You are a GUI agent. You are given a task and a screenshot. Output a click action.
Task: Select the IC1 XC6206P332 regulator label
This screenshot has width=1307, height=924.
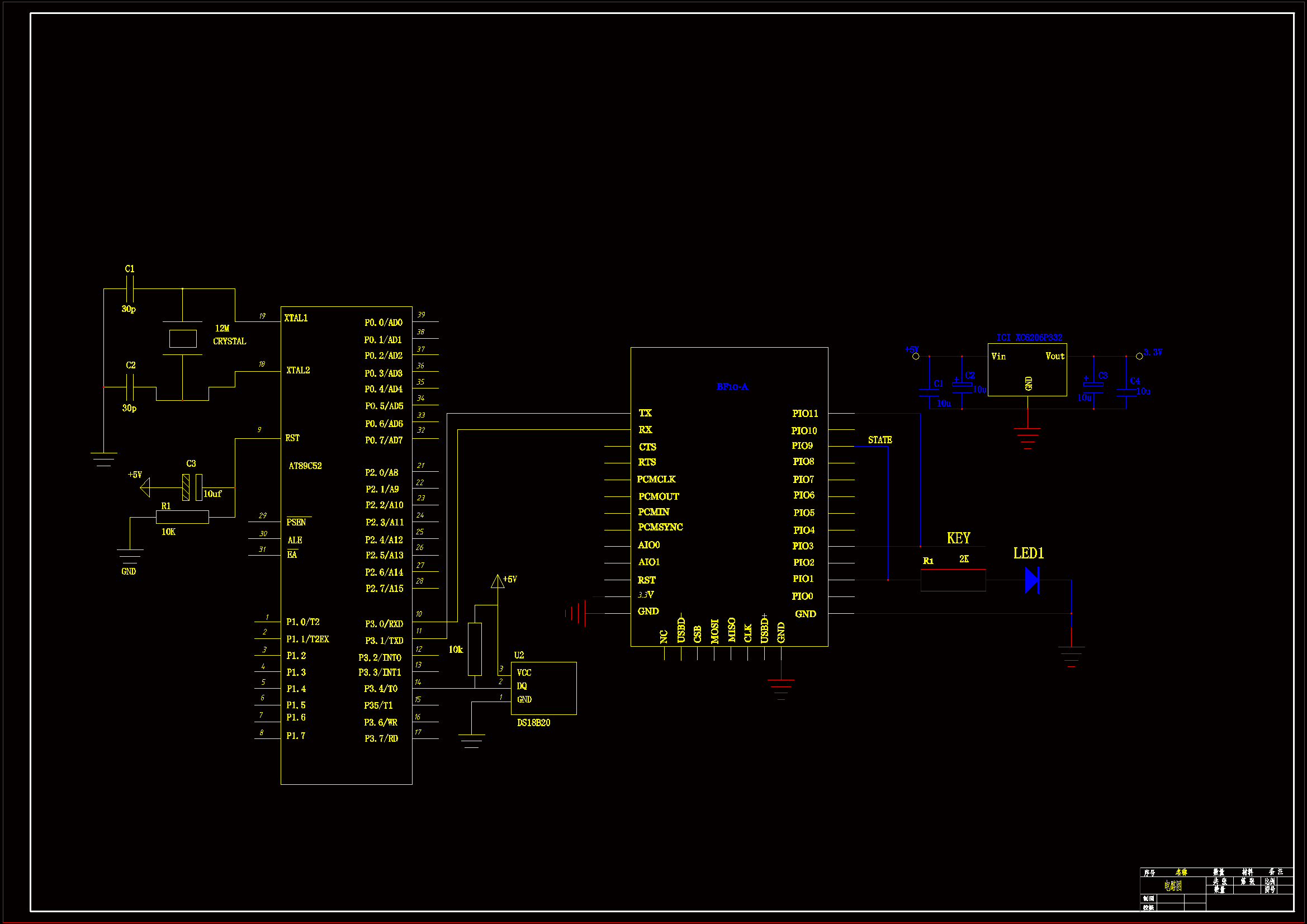1029,338
